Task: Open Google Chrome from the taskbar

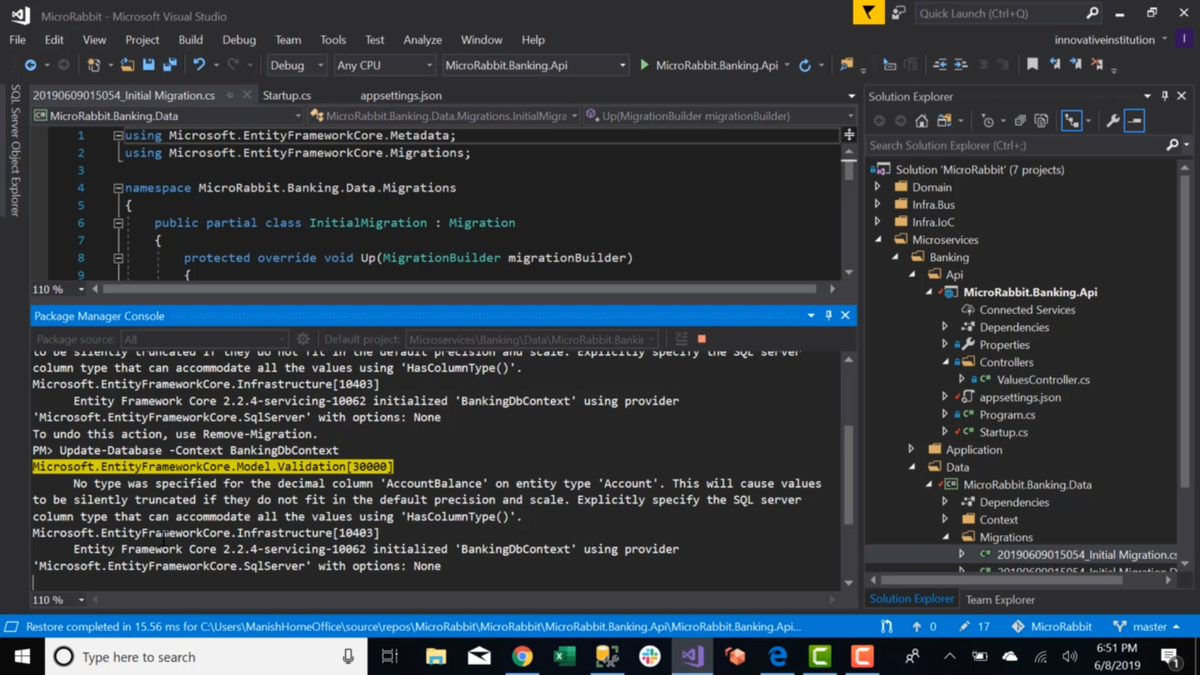Action: click(x=522, y=656)
